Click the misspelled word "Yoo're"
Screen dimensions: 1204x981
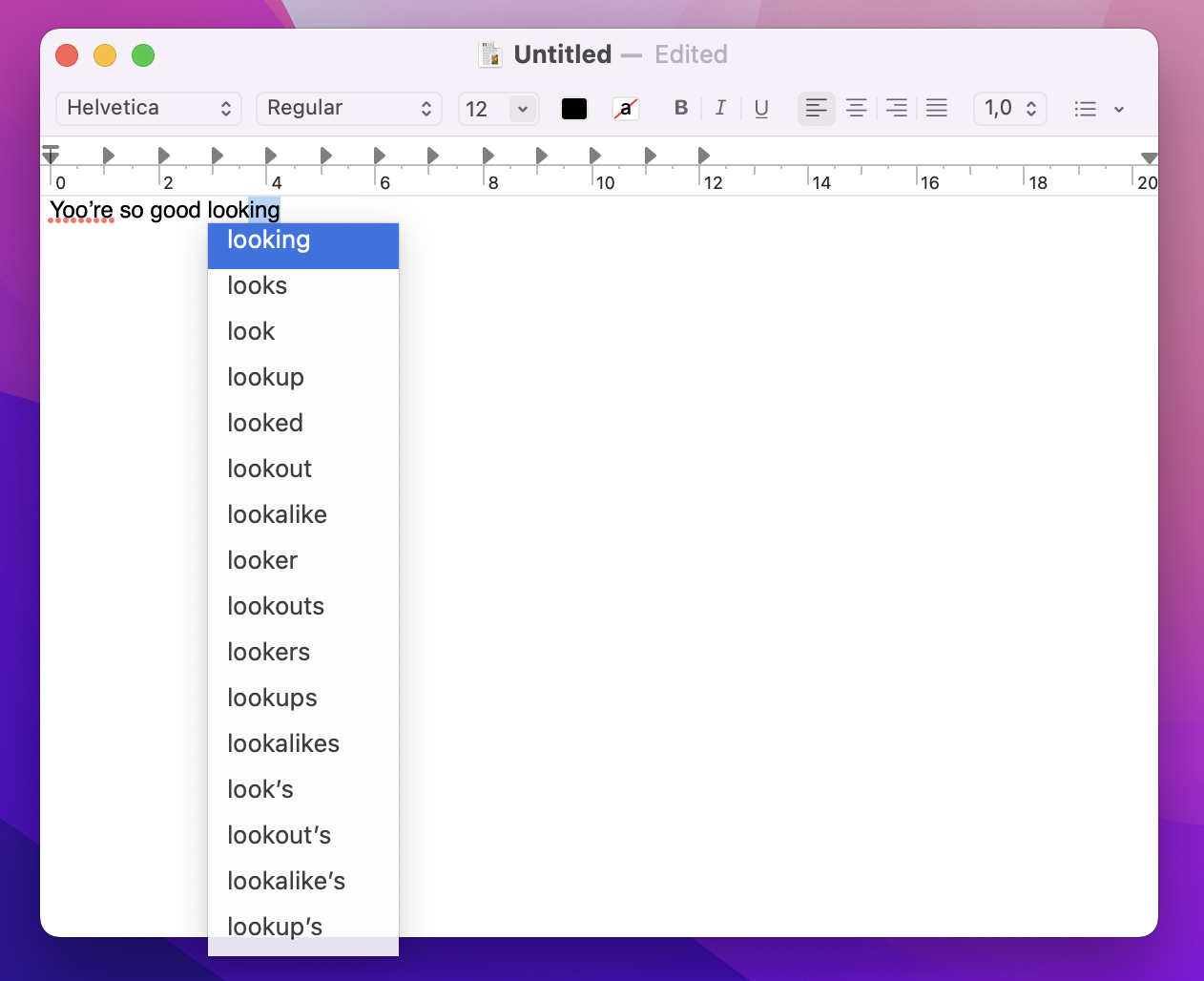pos(81,210)
